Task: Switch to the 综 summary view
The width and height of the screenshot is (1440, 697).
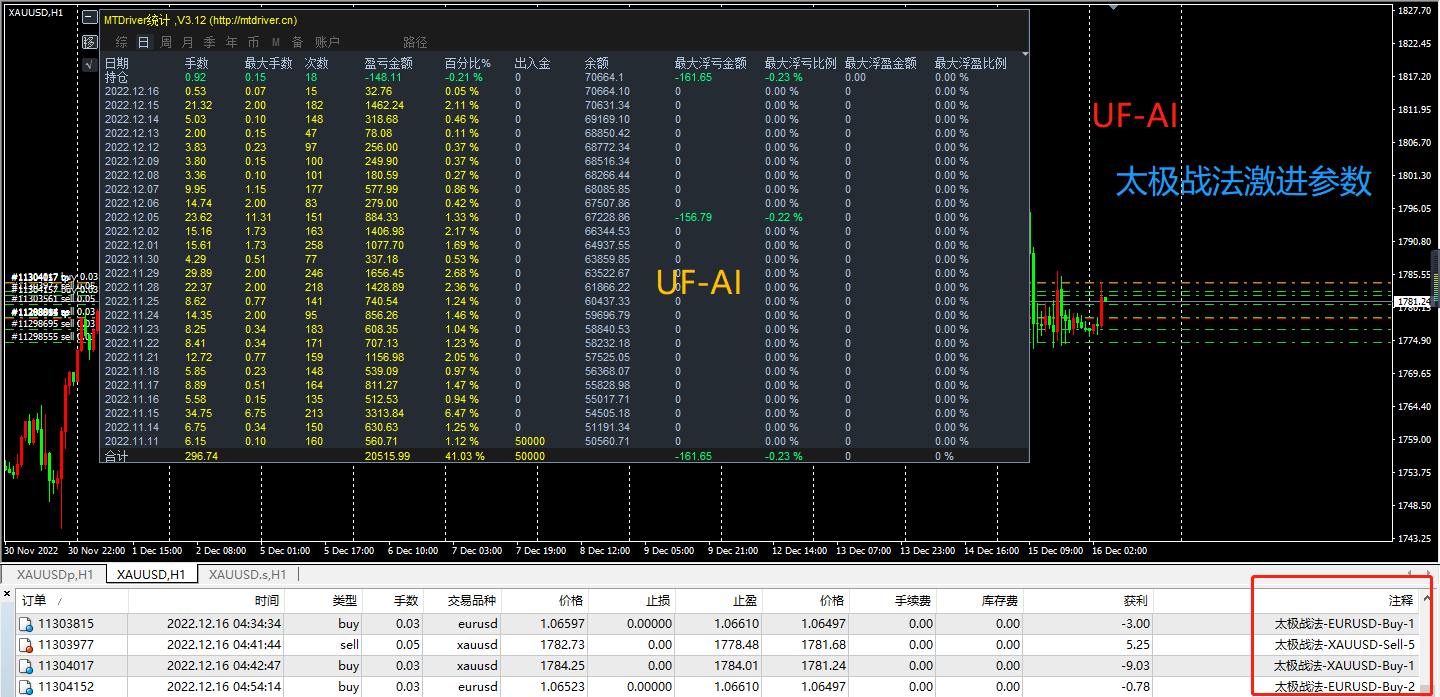Action: 122,42
